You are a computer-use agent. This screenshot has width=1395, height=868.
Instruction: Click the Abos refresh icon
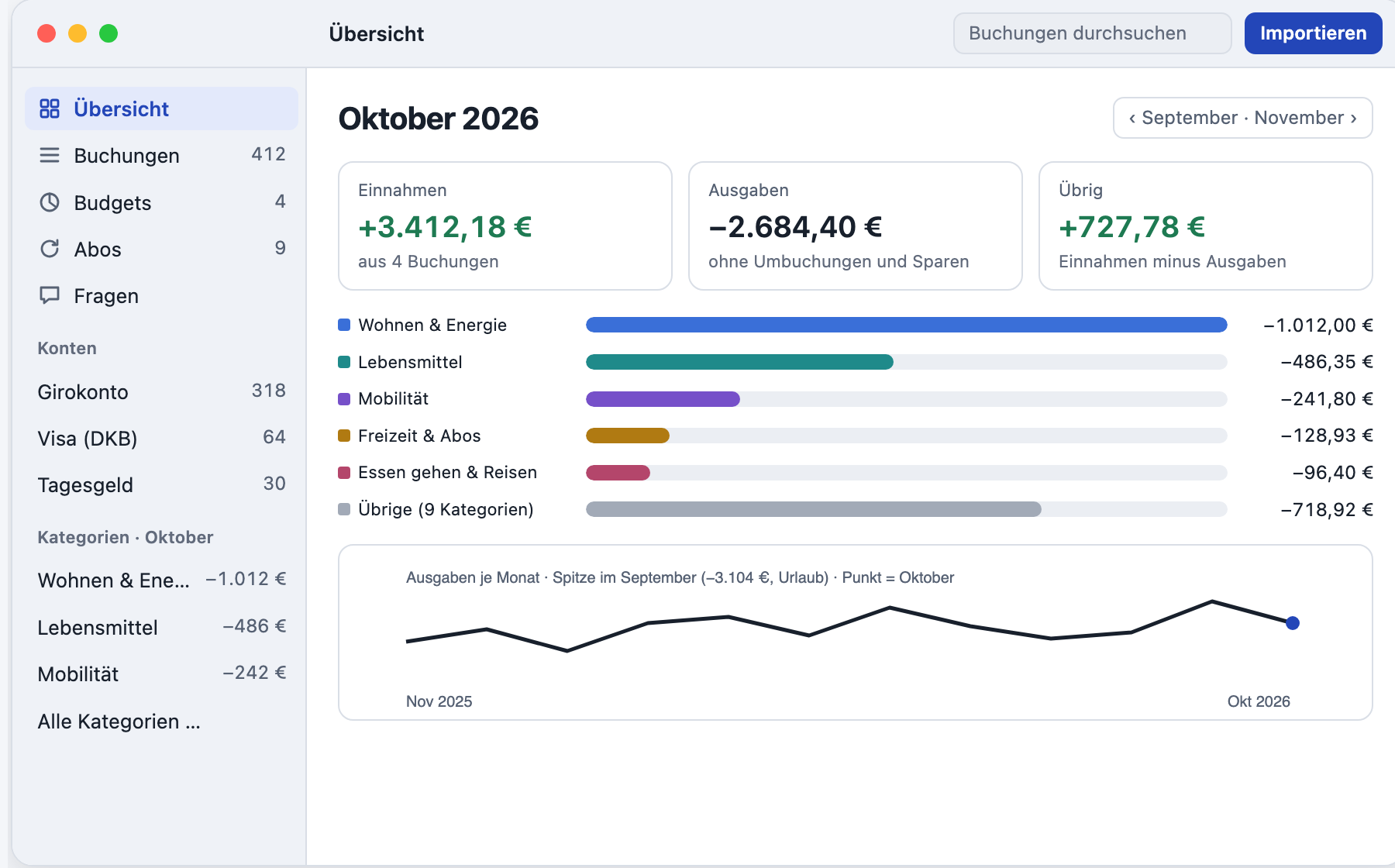50,249
